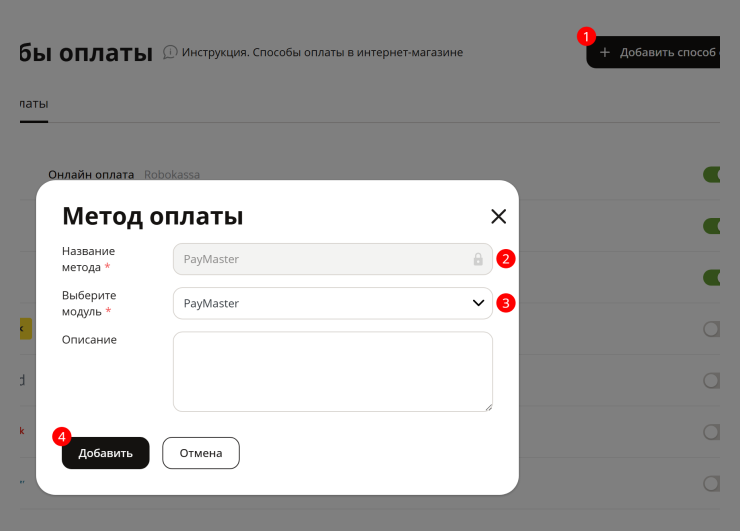740x531 pixels.
Task: Open the Инструкция. Способы оплаты link
Action: coord(322,52)
